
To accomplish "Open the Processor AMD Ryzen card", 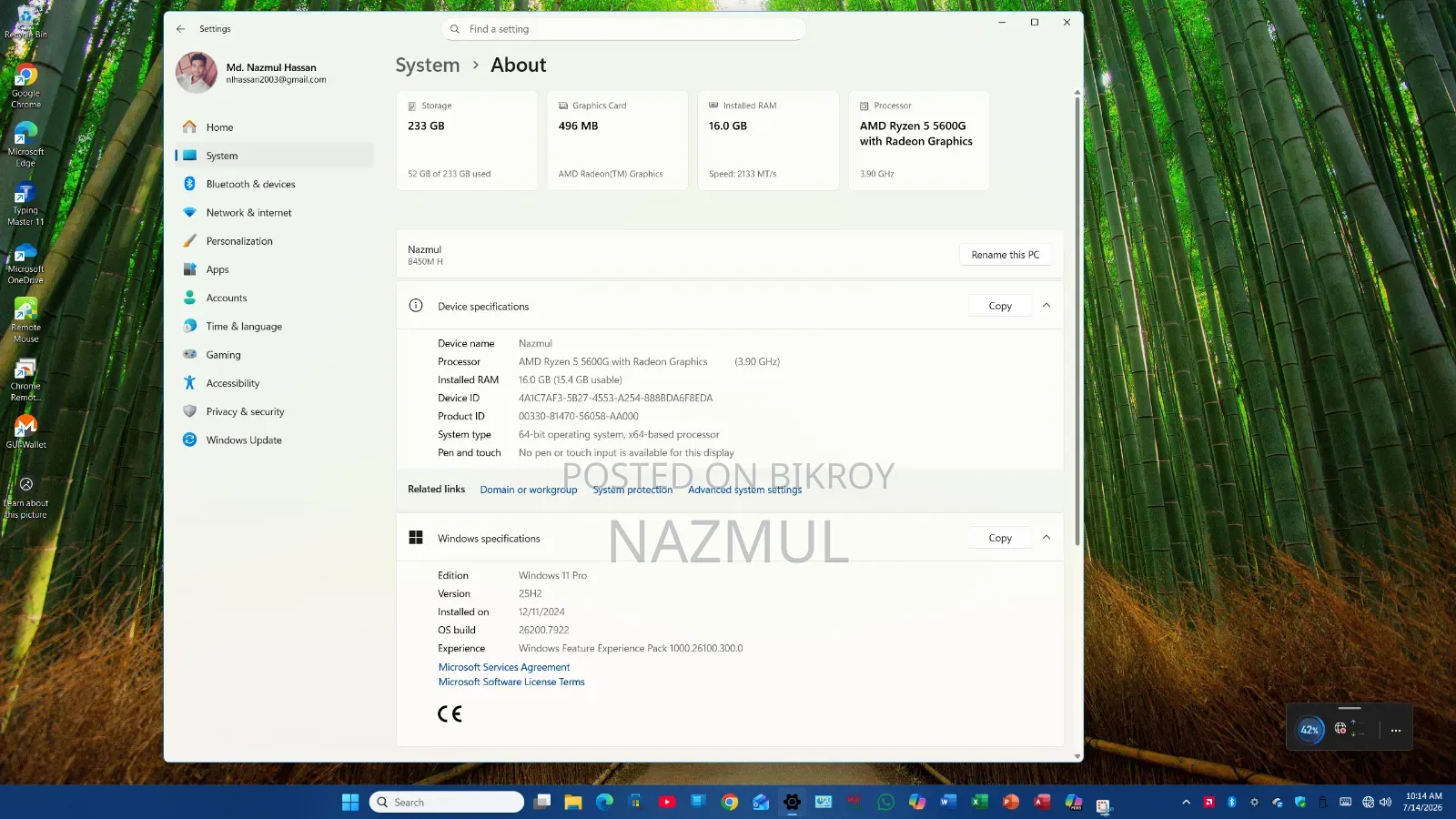I will point(918,140).
